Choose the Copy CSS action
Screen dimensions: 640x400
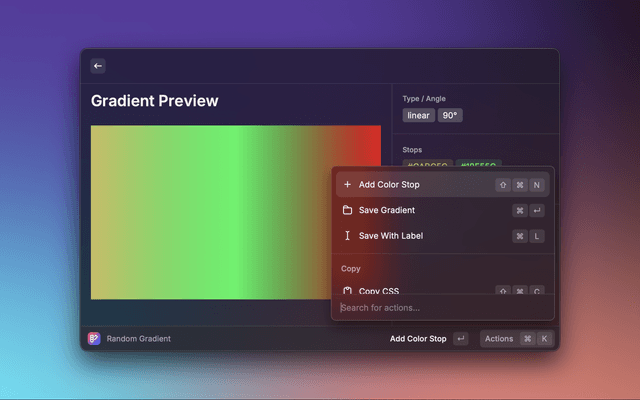coord(378,290)
